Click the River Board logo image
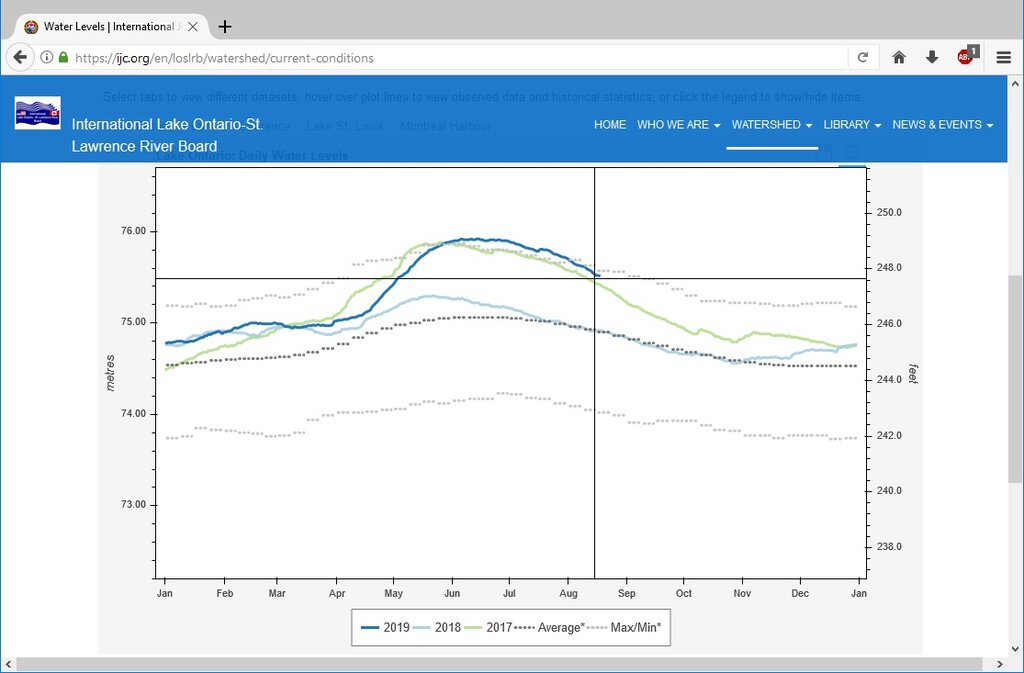The width and height of the screenshot is (1024, 673). (38, 113)
